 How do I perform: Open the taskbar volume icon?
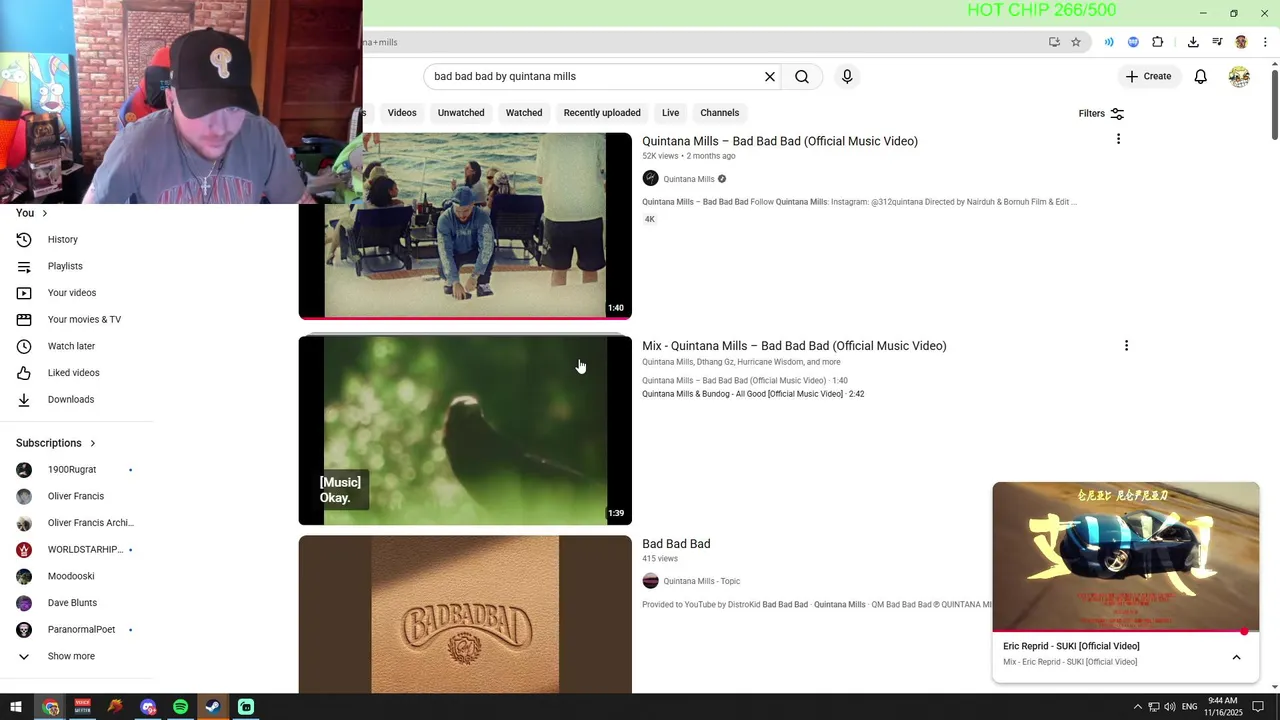(x=1169, y=707)
